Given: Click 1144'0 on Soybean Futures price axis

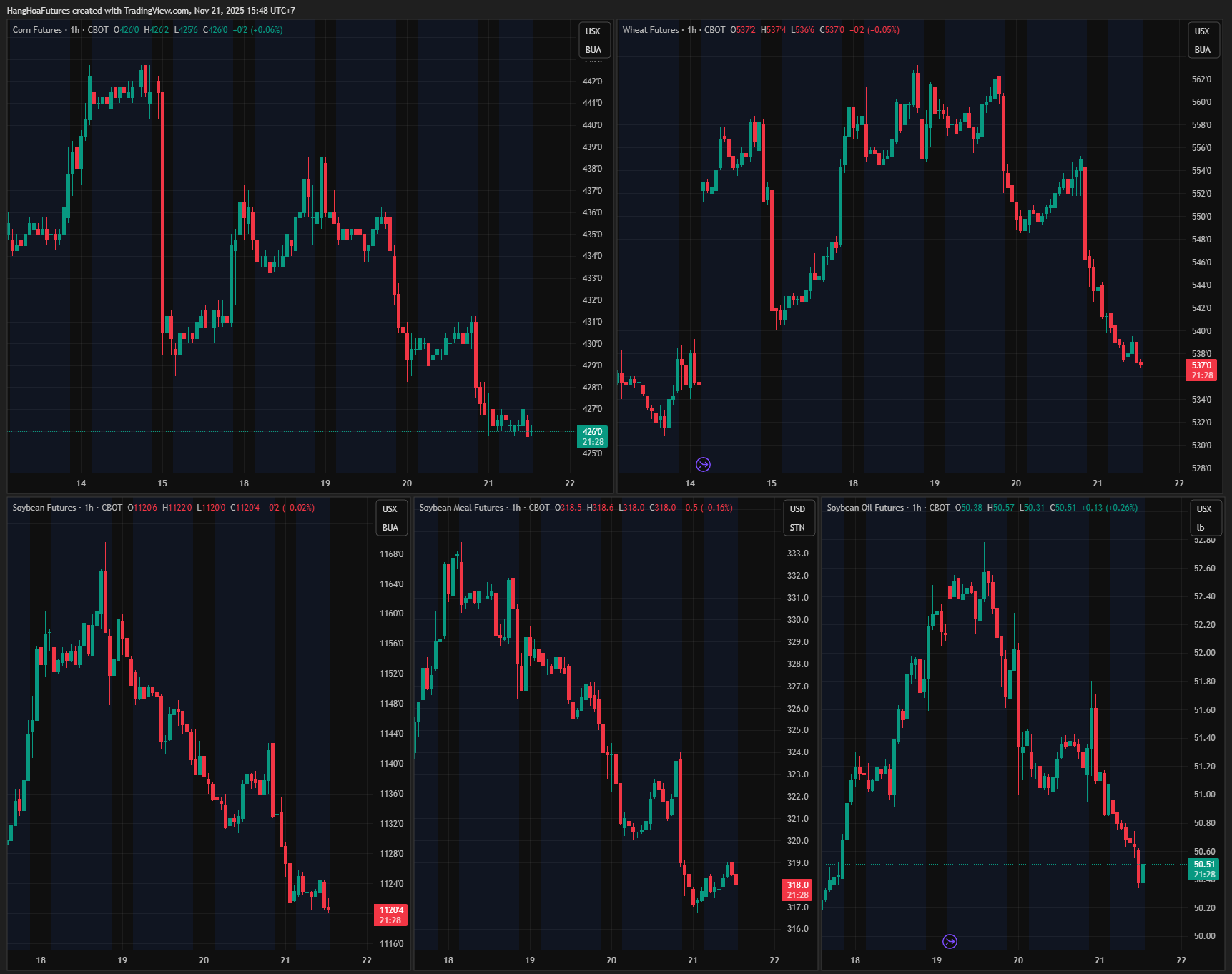Looking at the screenshot, I should (x=391, y=734).
